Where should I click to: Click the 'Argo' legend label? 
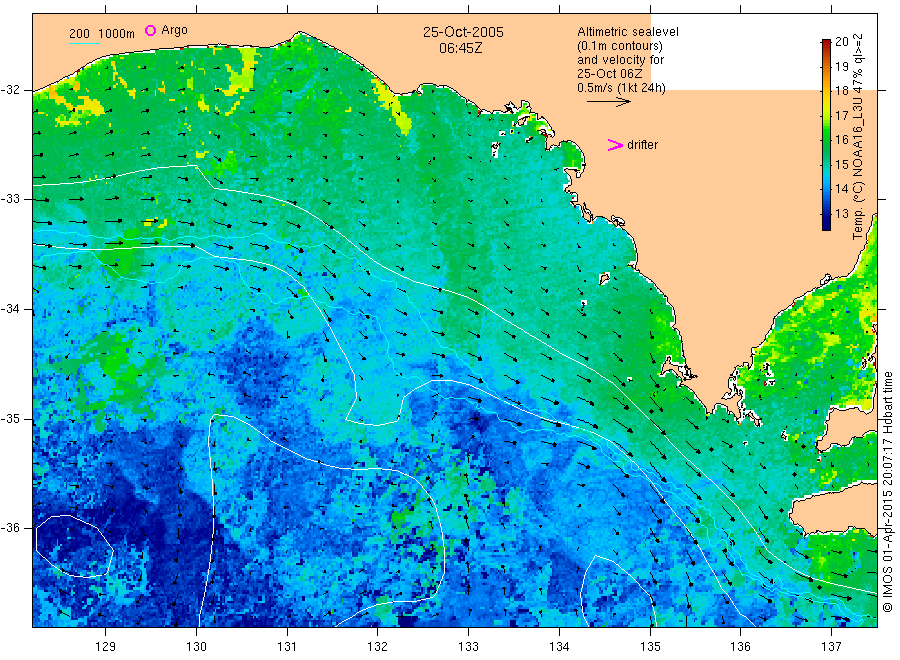174,30
